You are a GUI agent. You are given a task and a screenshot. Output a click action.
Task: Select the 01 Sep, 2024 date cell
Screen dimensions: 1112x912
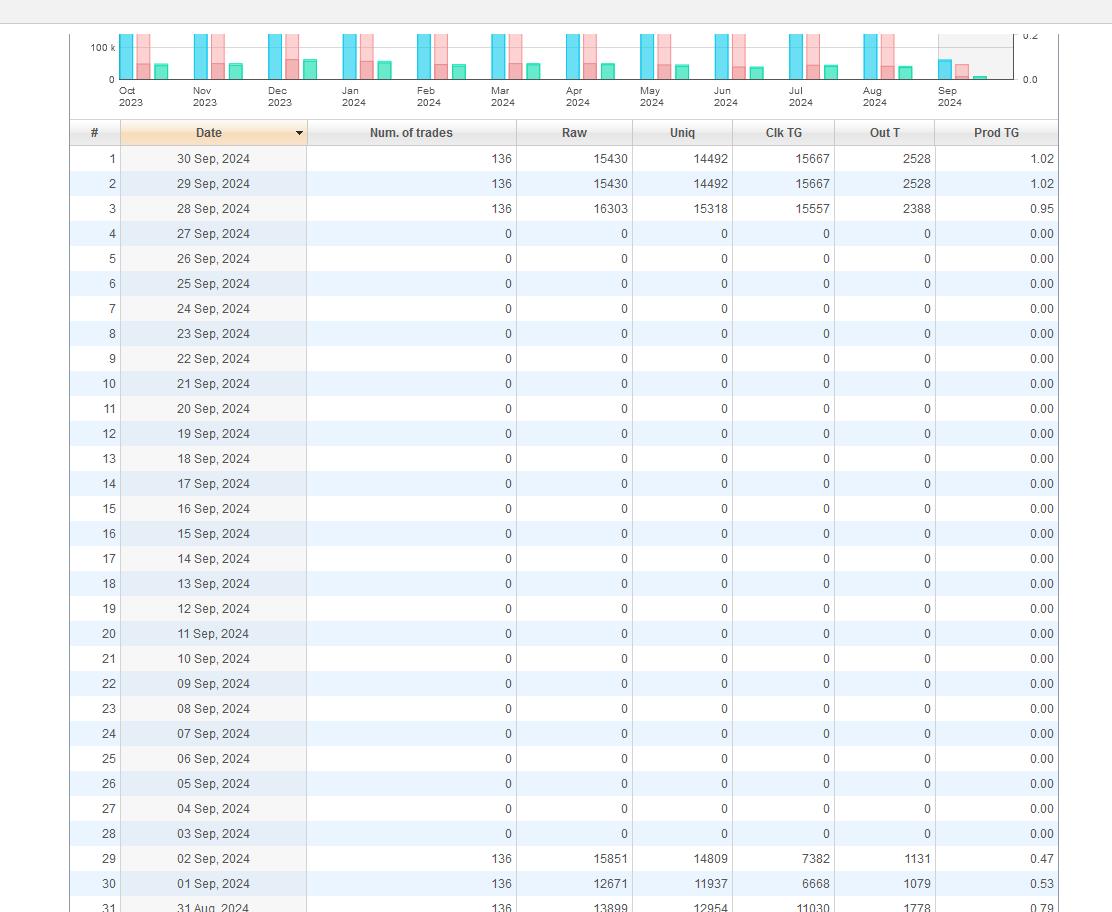(213, 884)
